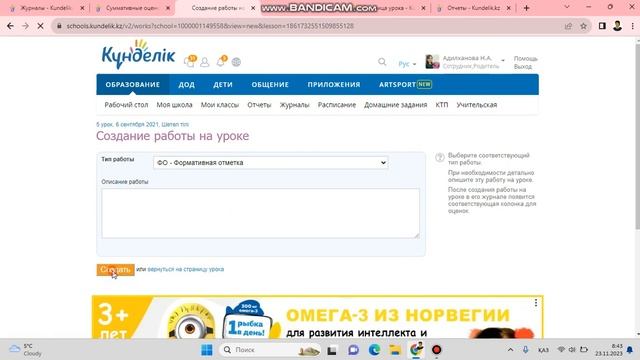640x360 pixels.
Task: Go to Учительская submenu
Action: [477, 105]
